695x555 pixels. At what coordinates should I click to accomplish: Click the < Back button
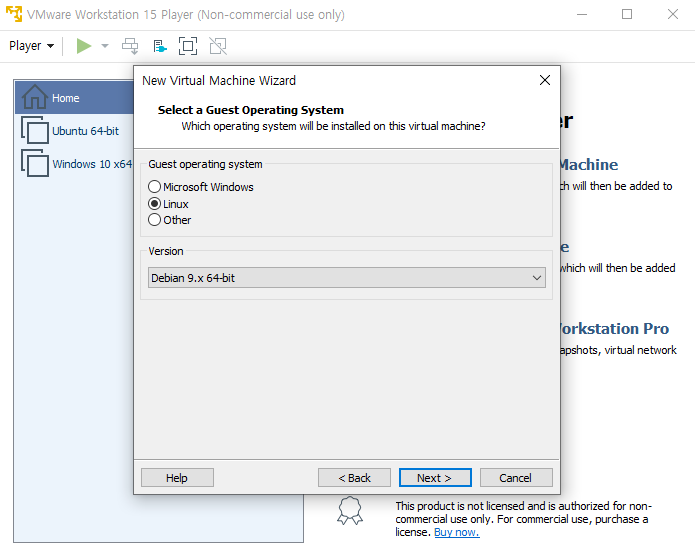coord(354,477)
